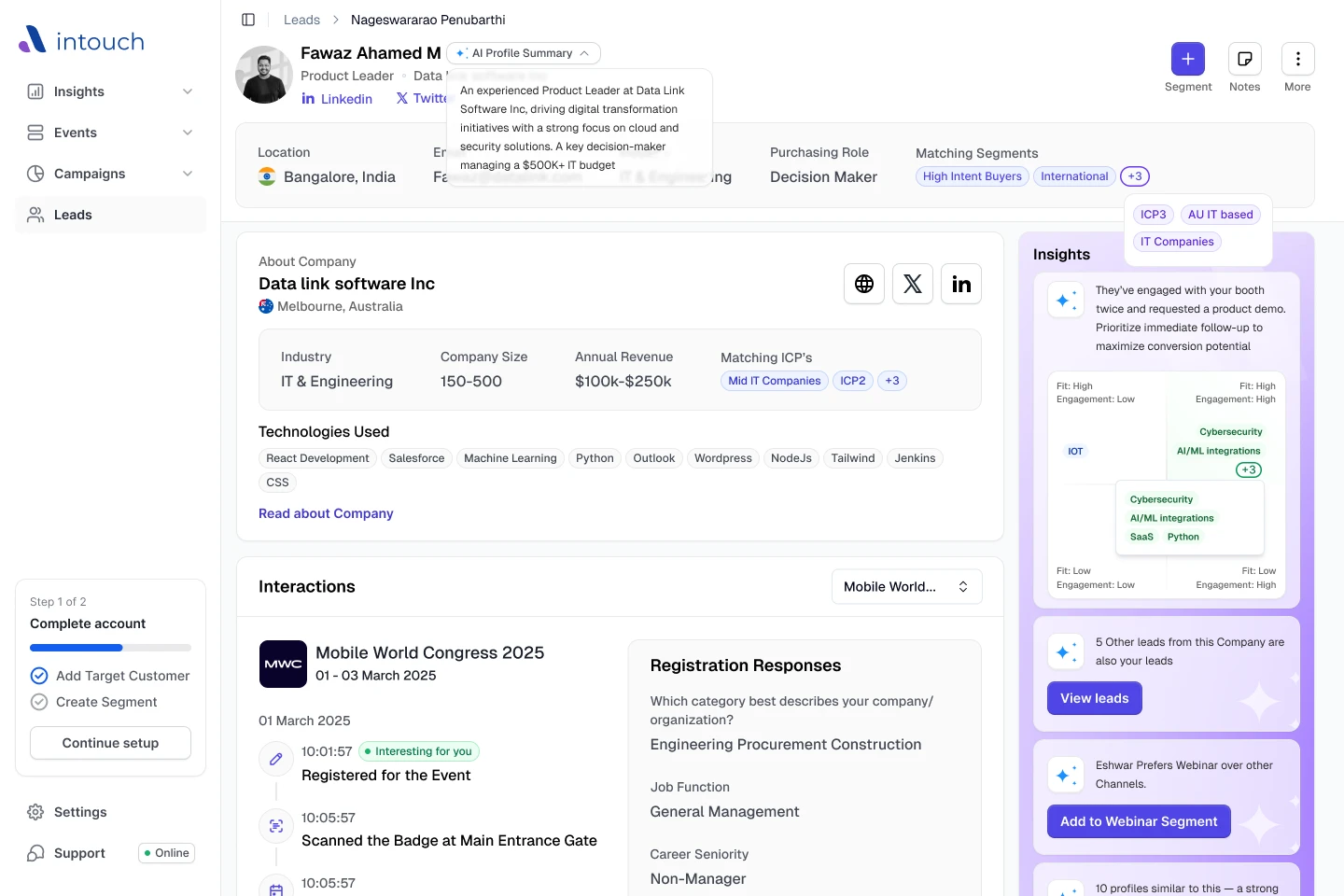The image size is (1344, 896).
Task: Click the IT Companies segment chip
Action: tap(1177, 242)
